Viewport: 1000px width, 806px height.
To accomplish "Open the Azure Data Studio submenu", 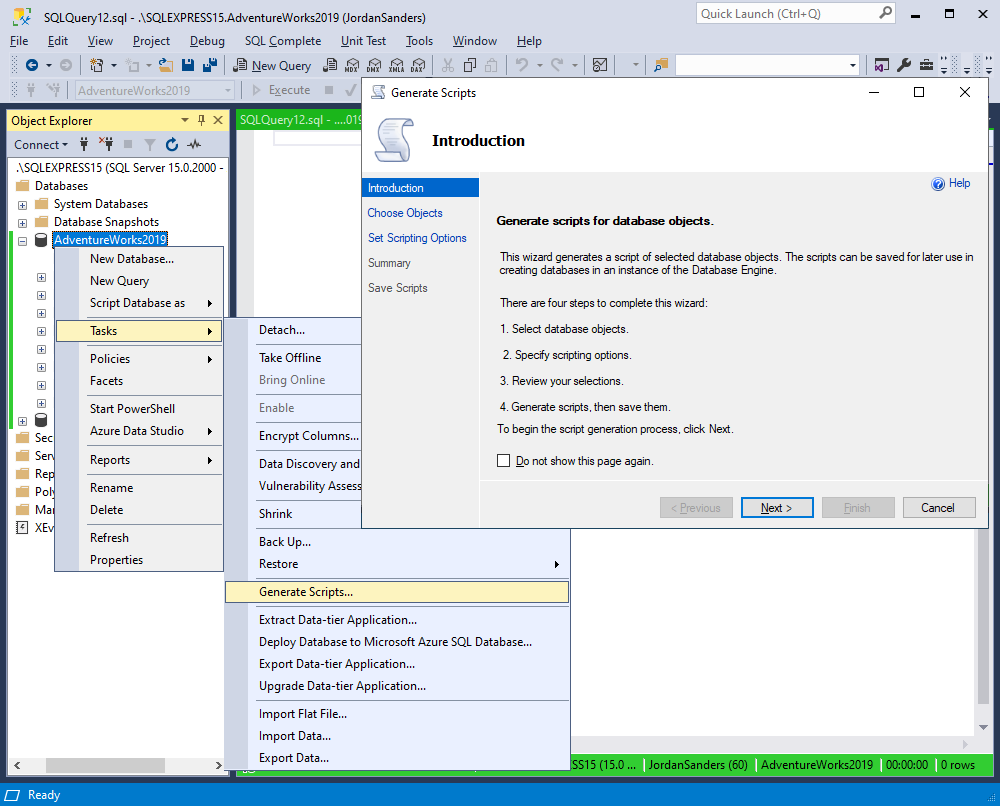I will pyautogui.click(x=139, y=431).
